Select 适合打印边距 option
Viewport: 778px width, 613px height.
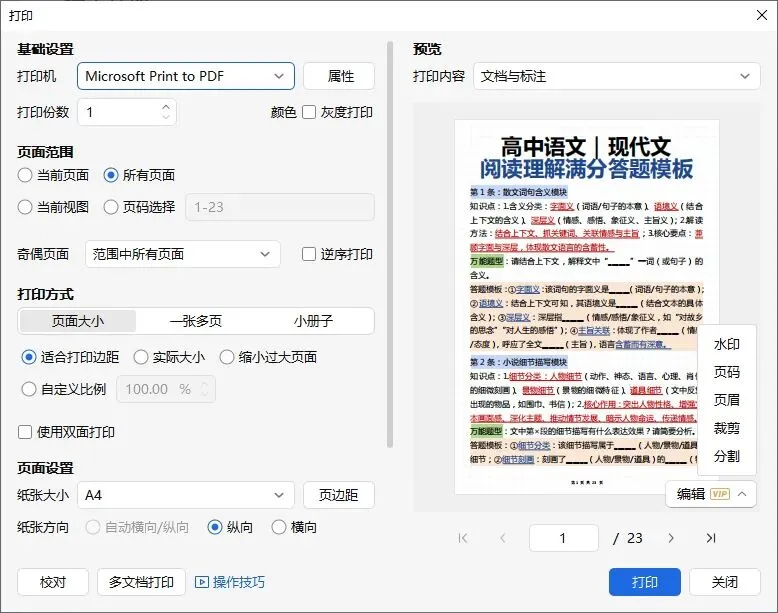click(x=29, y=357)
